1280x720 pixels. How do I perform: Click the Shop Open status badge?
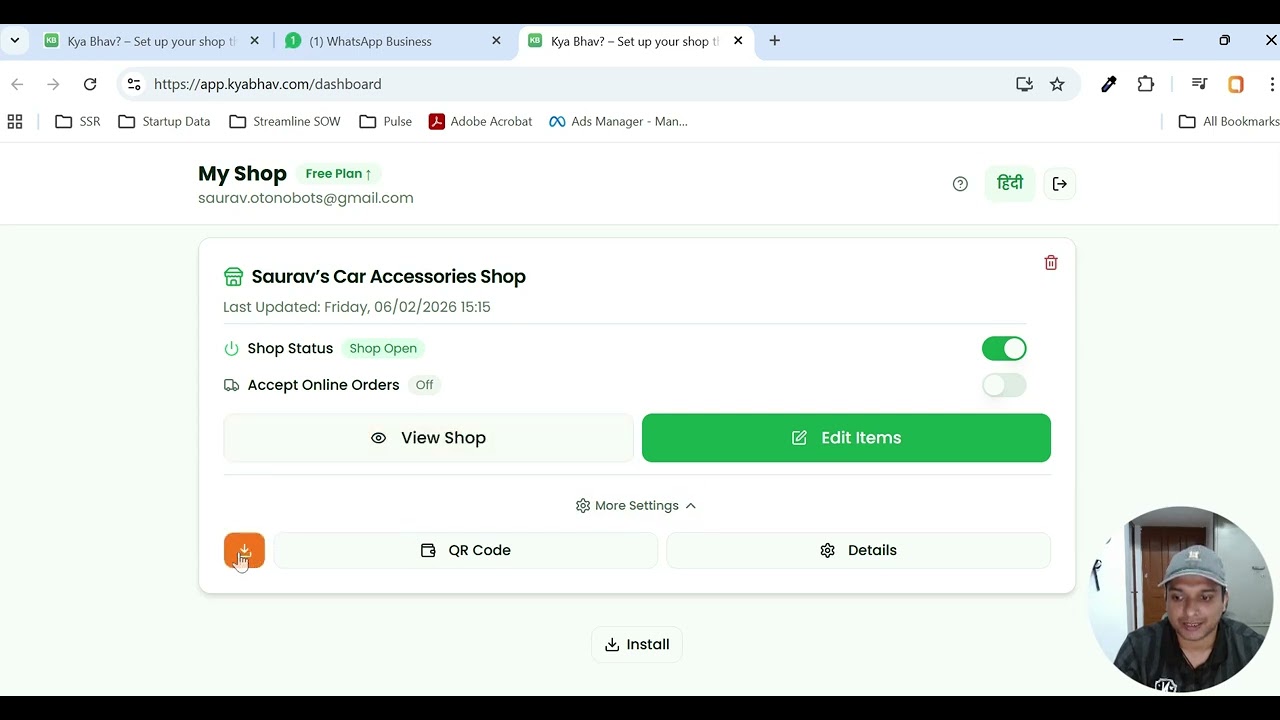click(x=383, y=348)
